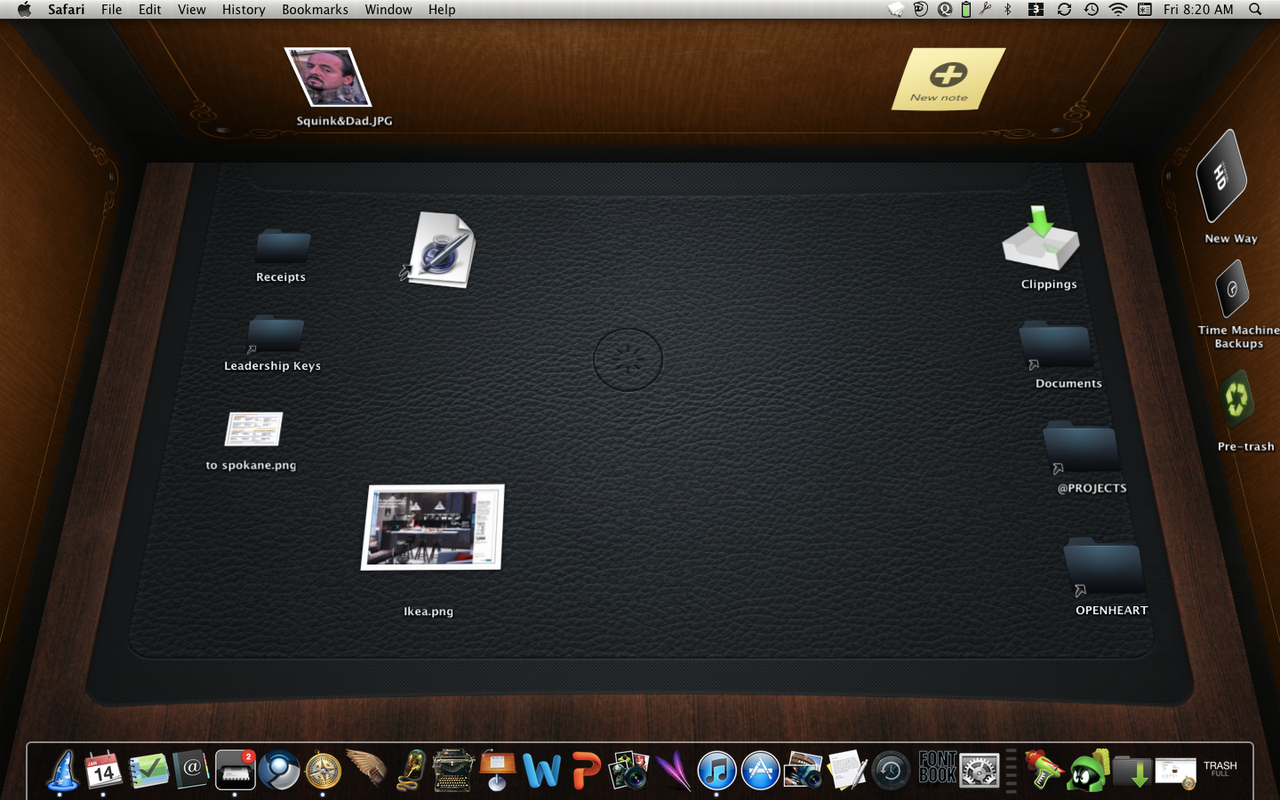Select the Time Machine Backups drive
1280x800 pixels.
[1232, 291]
